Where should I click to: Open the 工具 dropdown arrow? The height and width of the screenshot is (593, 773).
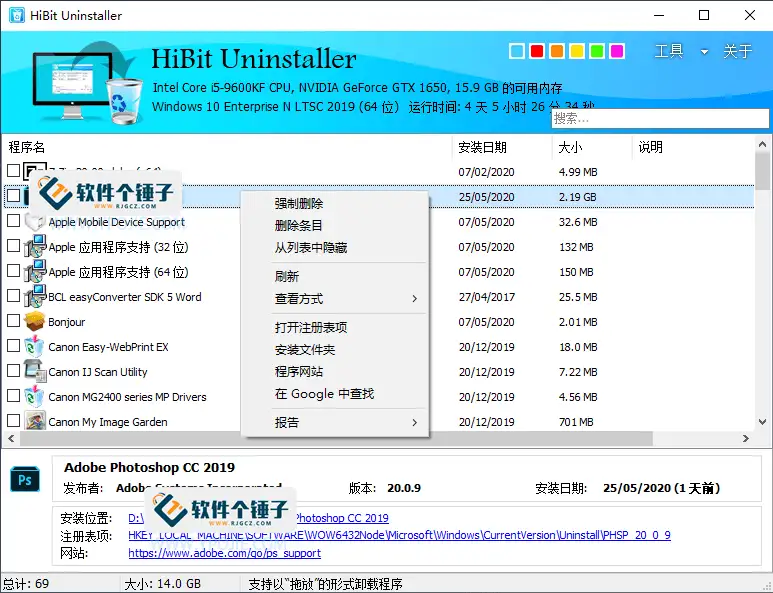tap(704, 52)
